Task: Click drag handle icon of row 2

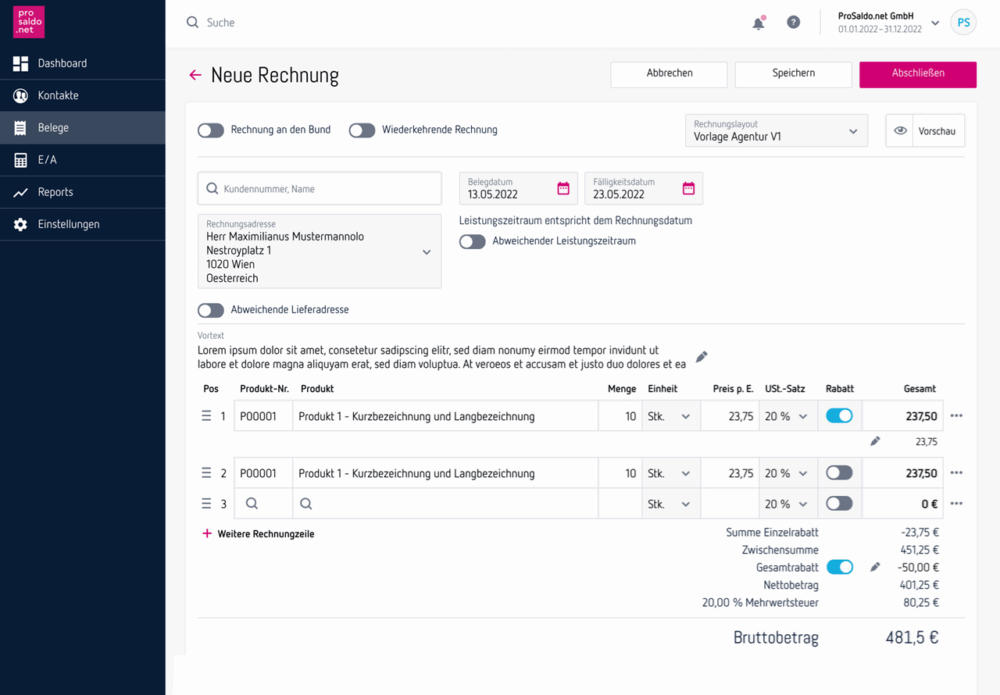Action: point(206,473)
